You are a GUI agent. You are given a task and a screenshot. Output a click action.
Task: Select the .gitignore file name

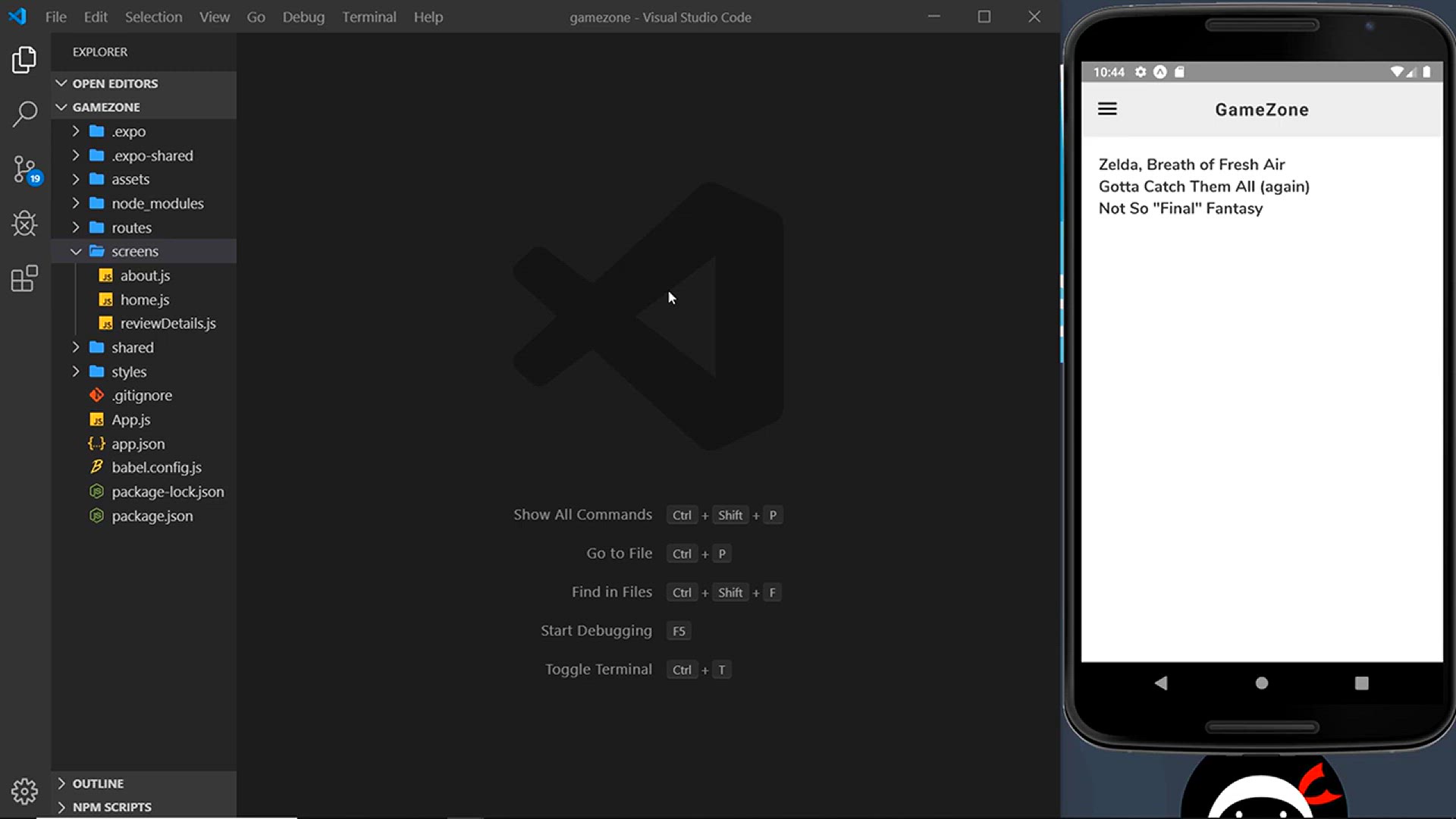click(142, 395)
